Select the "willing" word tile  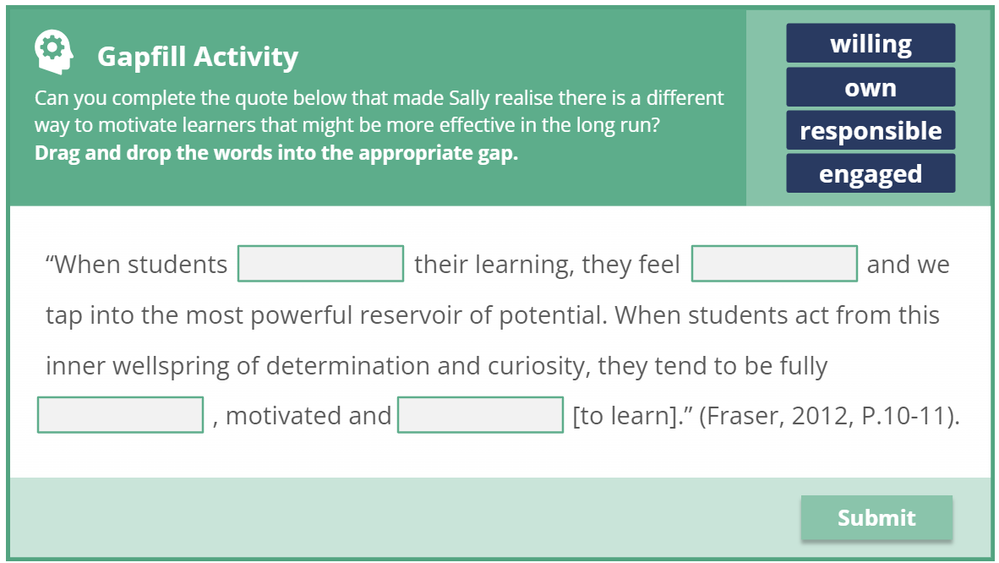pyautogui.click(x=870, y=44)
